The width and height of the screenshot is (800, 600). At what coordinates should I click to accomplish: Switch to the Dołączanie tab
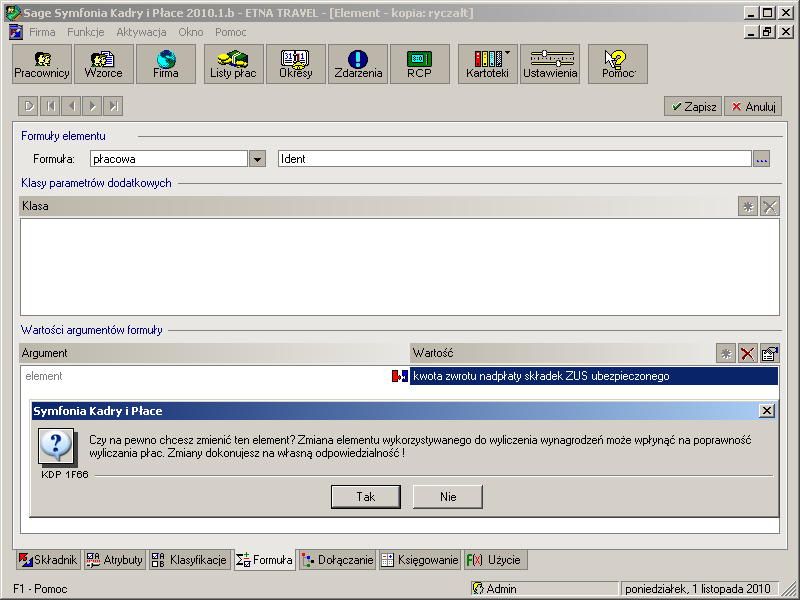337,560
